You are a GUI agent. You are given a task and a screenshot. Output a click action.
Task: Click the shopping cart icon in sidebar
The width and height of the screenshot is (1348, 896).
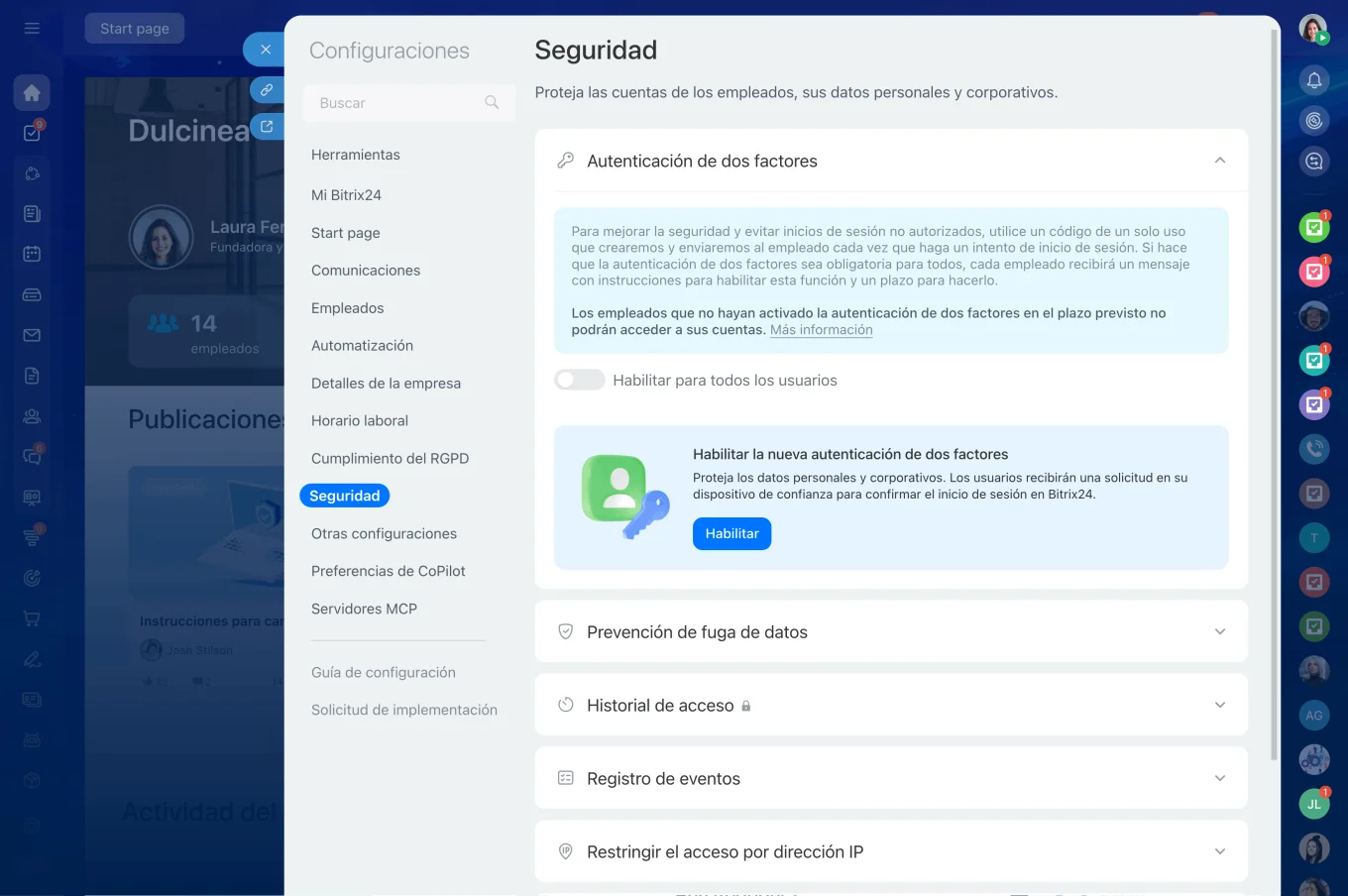(x=32, y=618)
